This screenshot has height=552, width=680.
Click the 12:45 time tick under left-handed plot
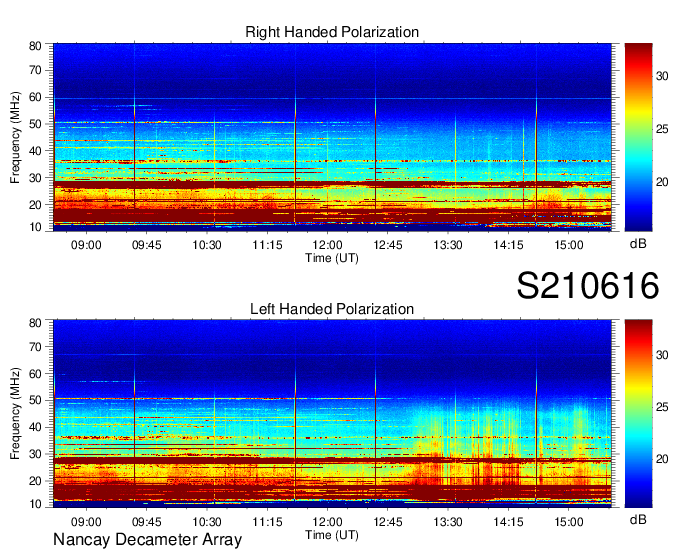point(388,522)
